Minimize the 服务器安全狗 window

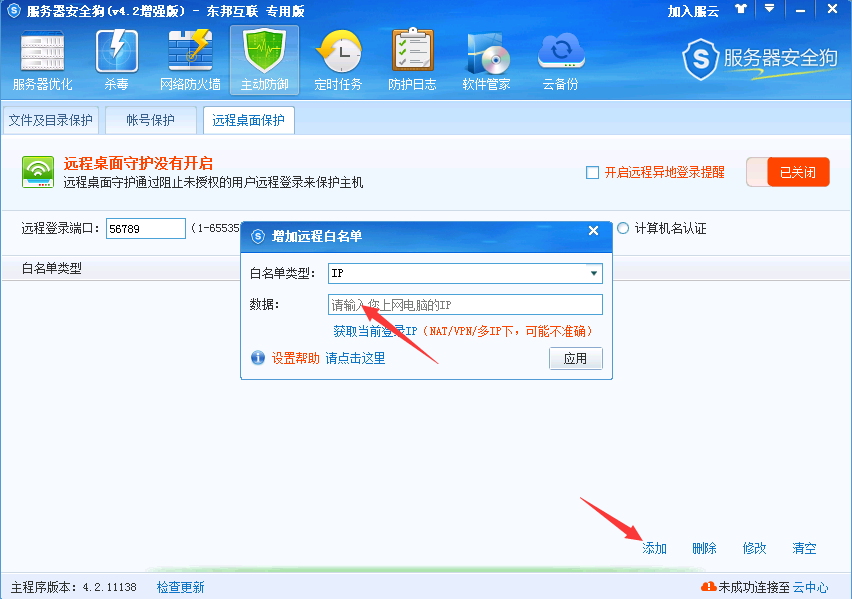click(800, 10)
